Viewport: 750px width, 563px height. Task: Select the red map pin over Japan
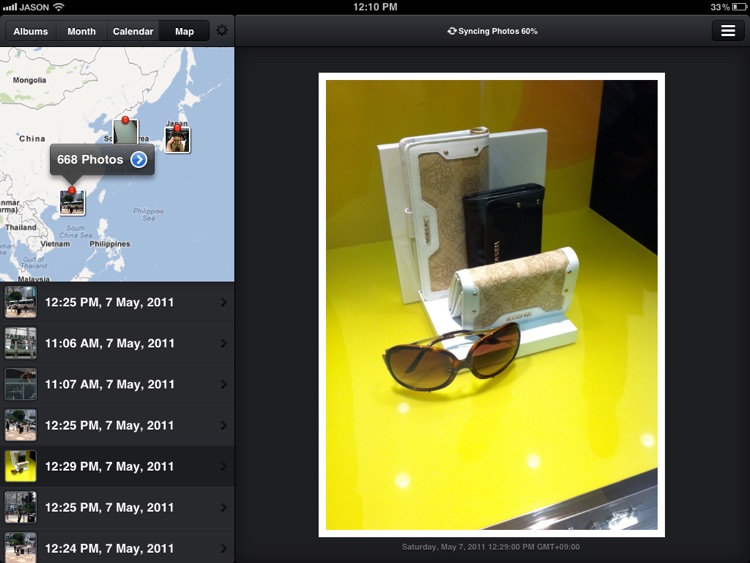(x=177, y=128)
